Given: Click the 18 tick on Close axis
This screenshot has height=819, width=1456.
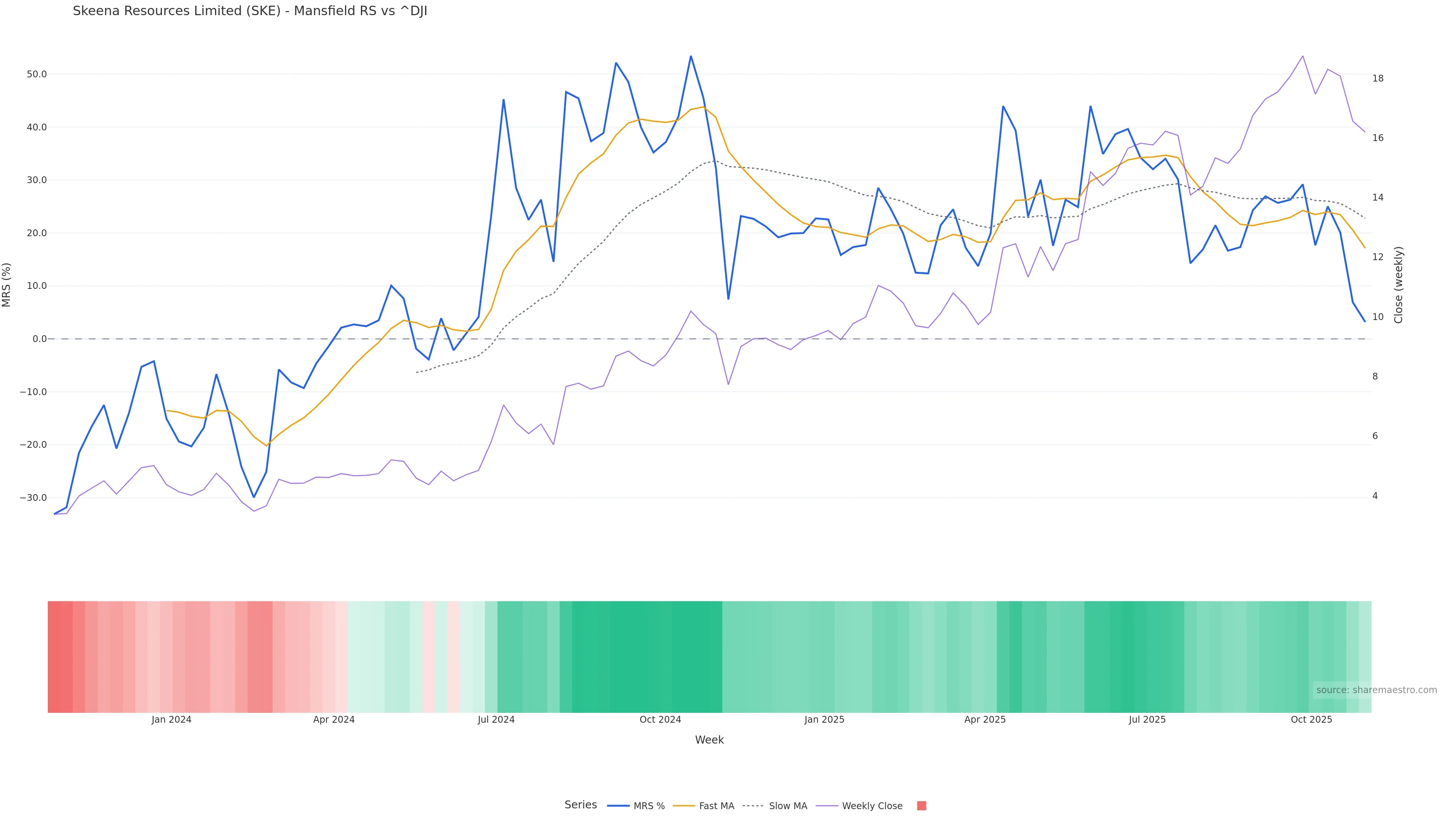Looking at the screenshot, I should coord(1378,78).
